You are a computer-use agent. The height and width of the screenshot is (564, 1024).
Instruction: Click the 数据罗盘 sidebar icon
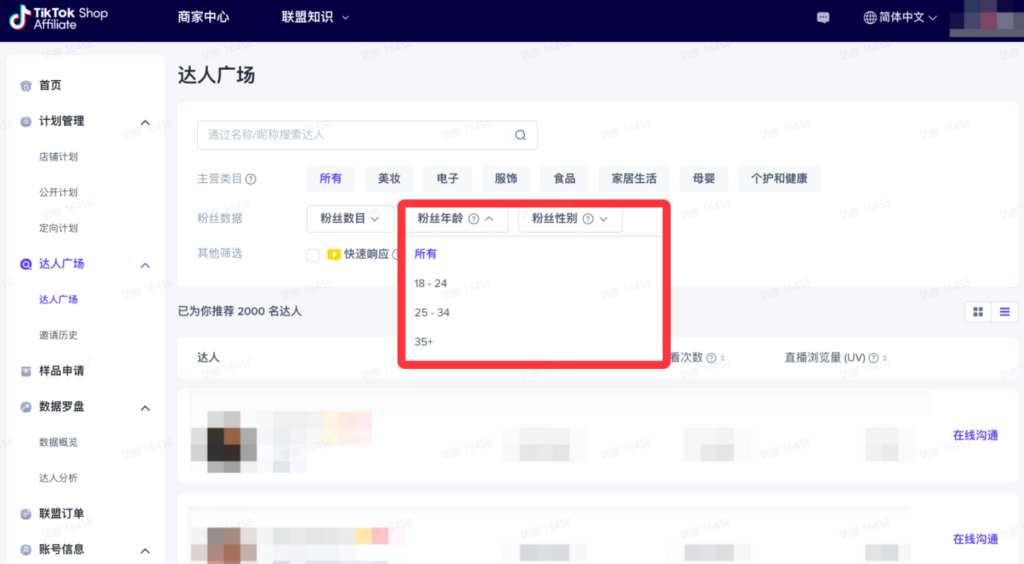pos(25,407)
